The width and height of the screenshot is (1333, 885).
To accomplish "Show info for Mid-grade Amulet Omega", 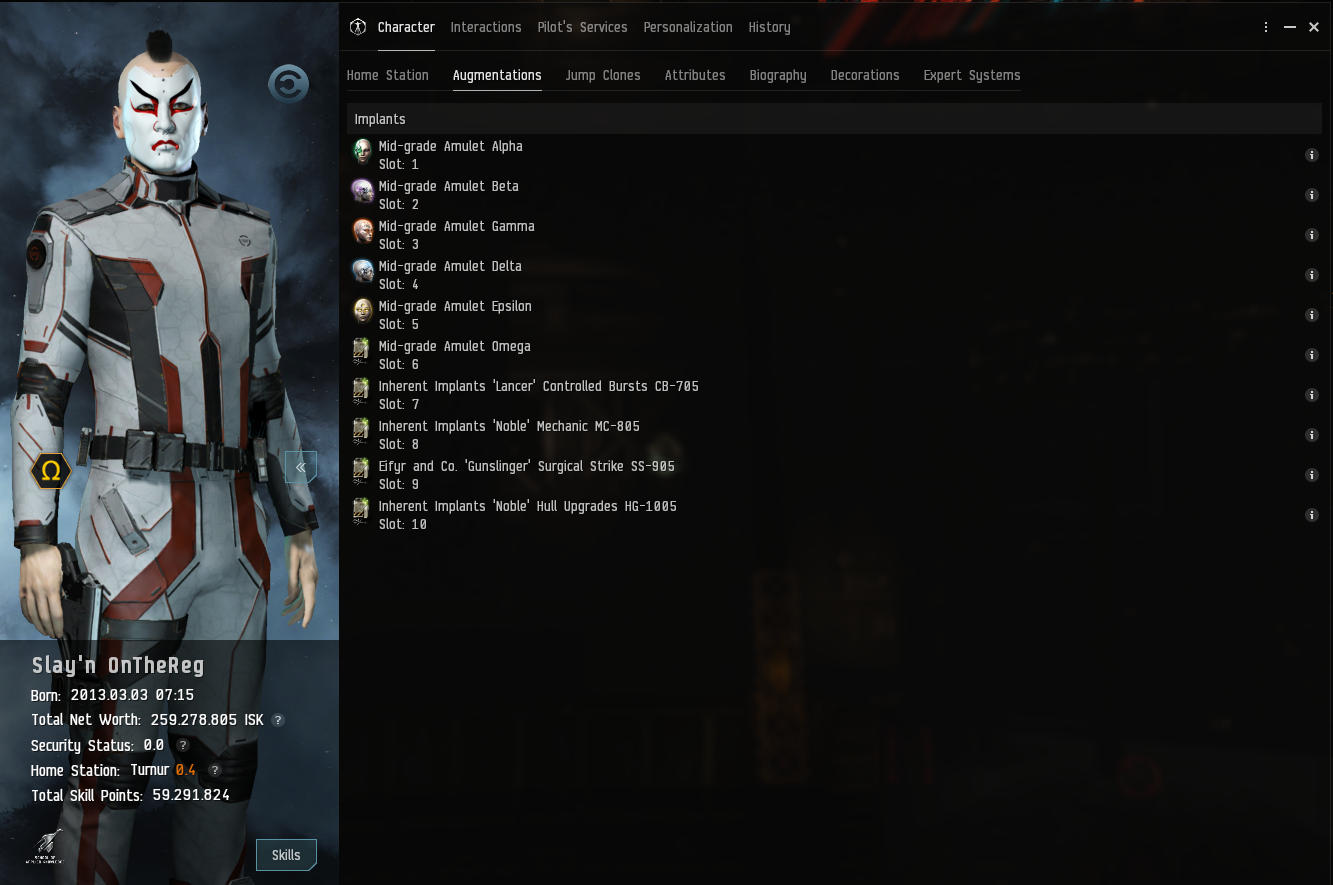I will (1312, 355).
